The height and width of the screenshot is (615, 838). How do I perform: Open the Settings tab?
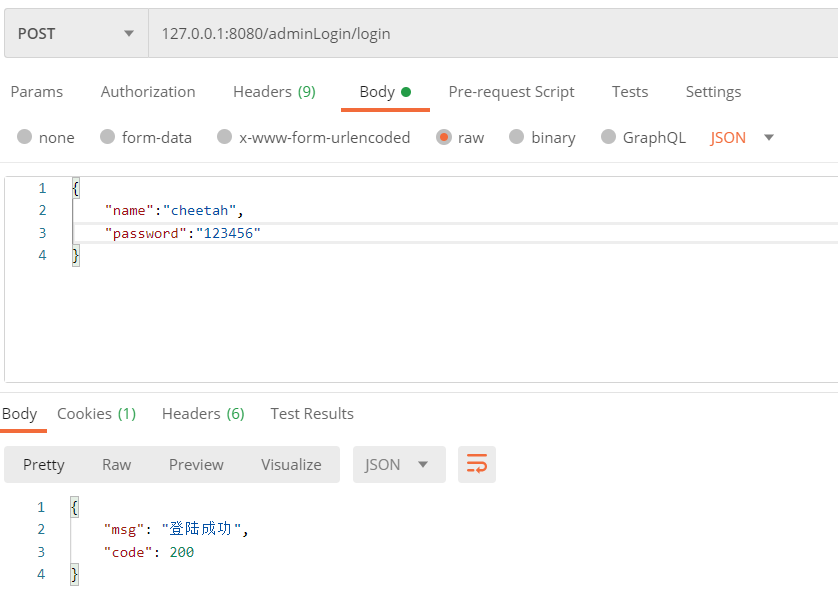point(713,92)
